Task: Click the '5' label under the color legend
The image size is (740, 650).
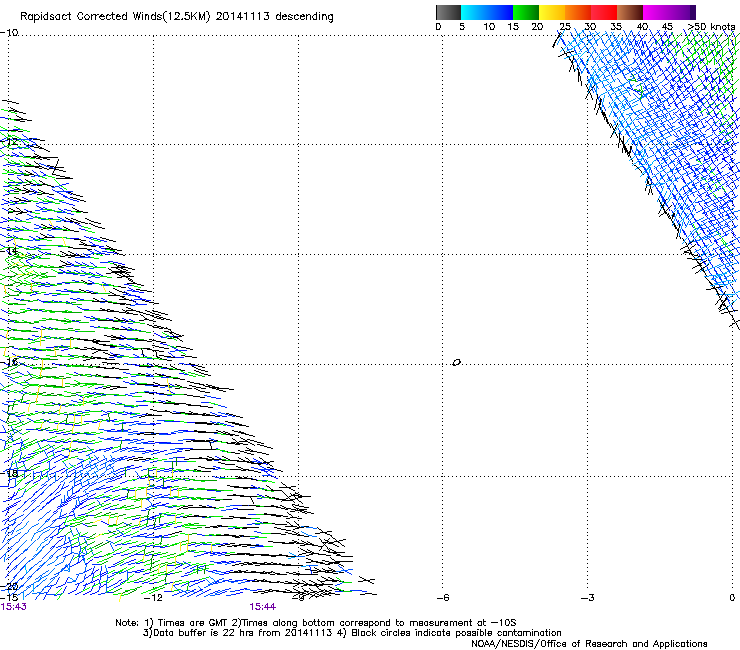Action: (x=462, y=26)
